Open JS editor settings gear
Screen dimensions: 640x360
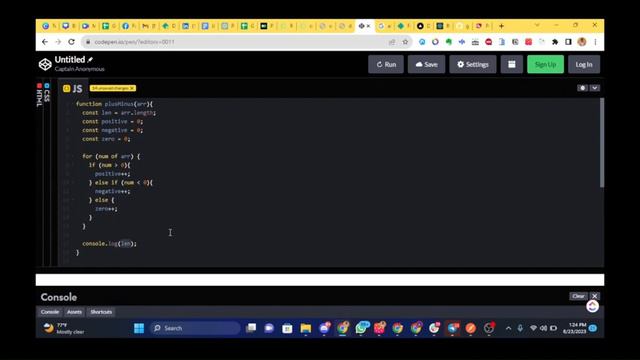tap(582, 88)
